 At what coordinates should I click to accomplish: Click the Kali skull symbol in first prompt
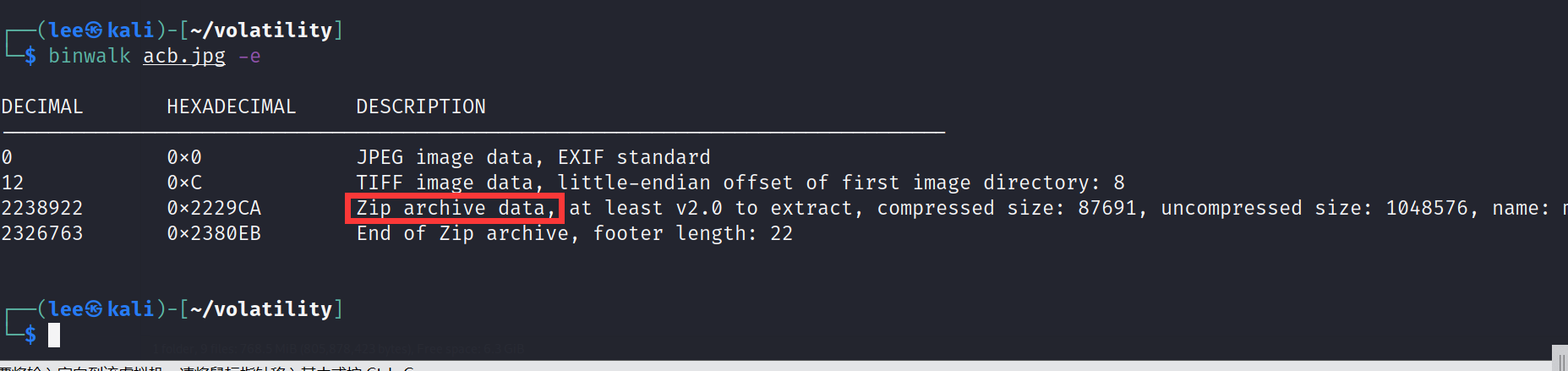[94, 30]
